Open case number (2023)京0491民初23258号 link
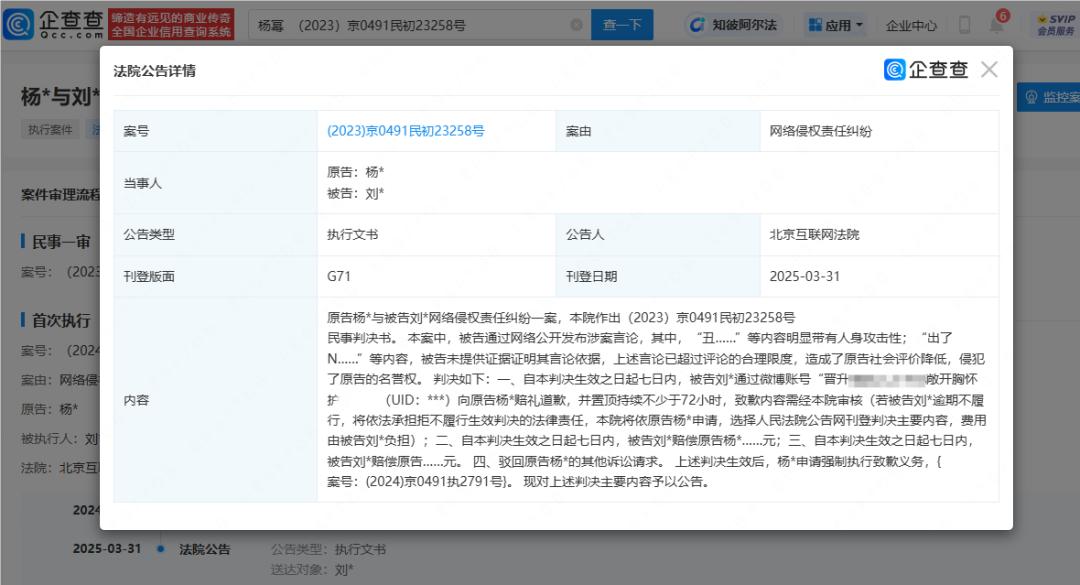The height and width of the screenshot is (585, 1080). click(x=406, y=131)
